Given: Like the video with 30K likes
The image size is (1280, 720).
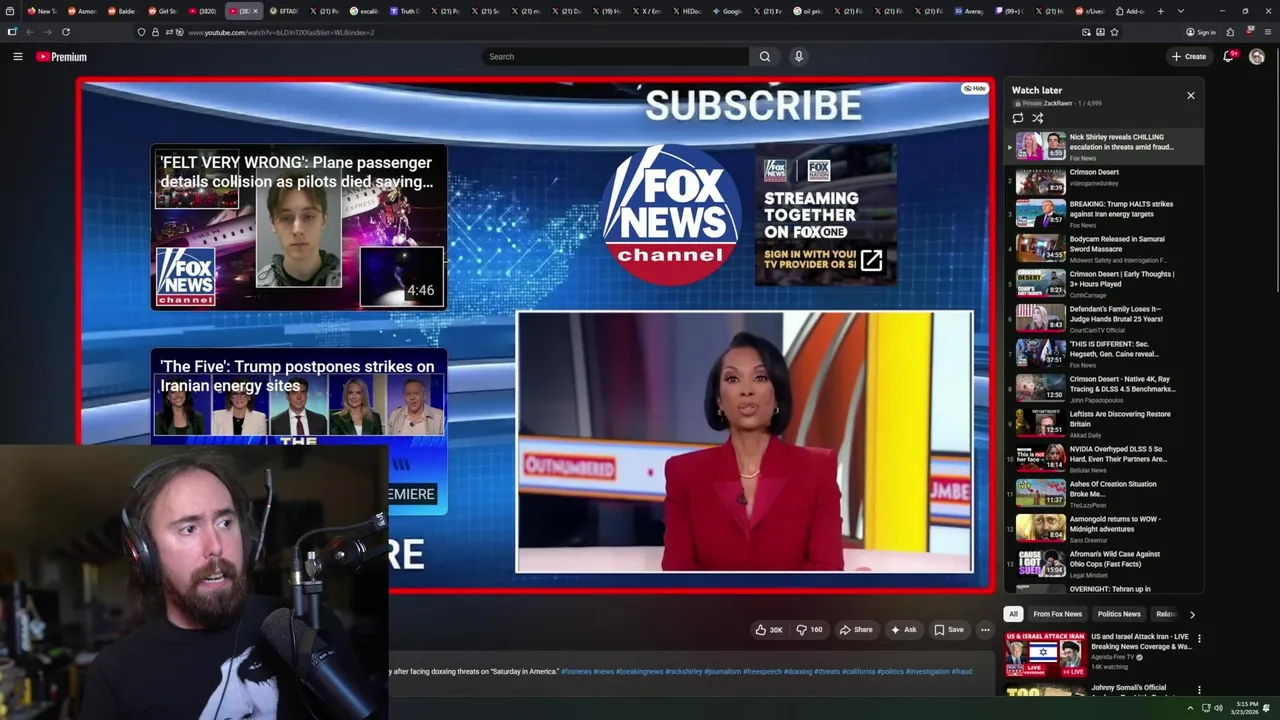Looking at the screenshot, I should click(x=769, y=630).
